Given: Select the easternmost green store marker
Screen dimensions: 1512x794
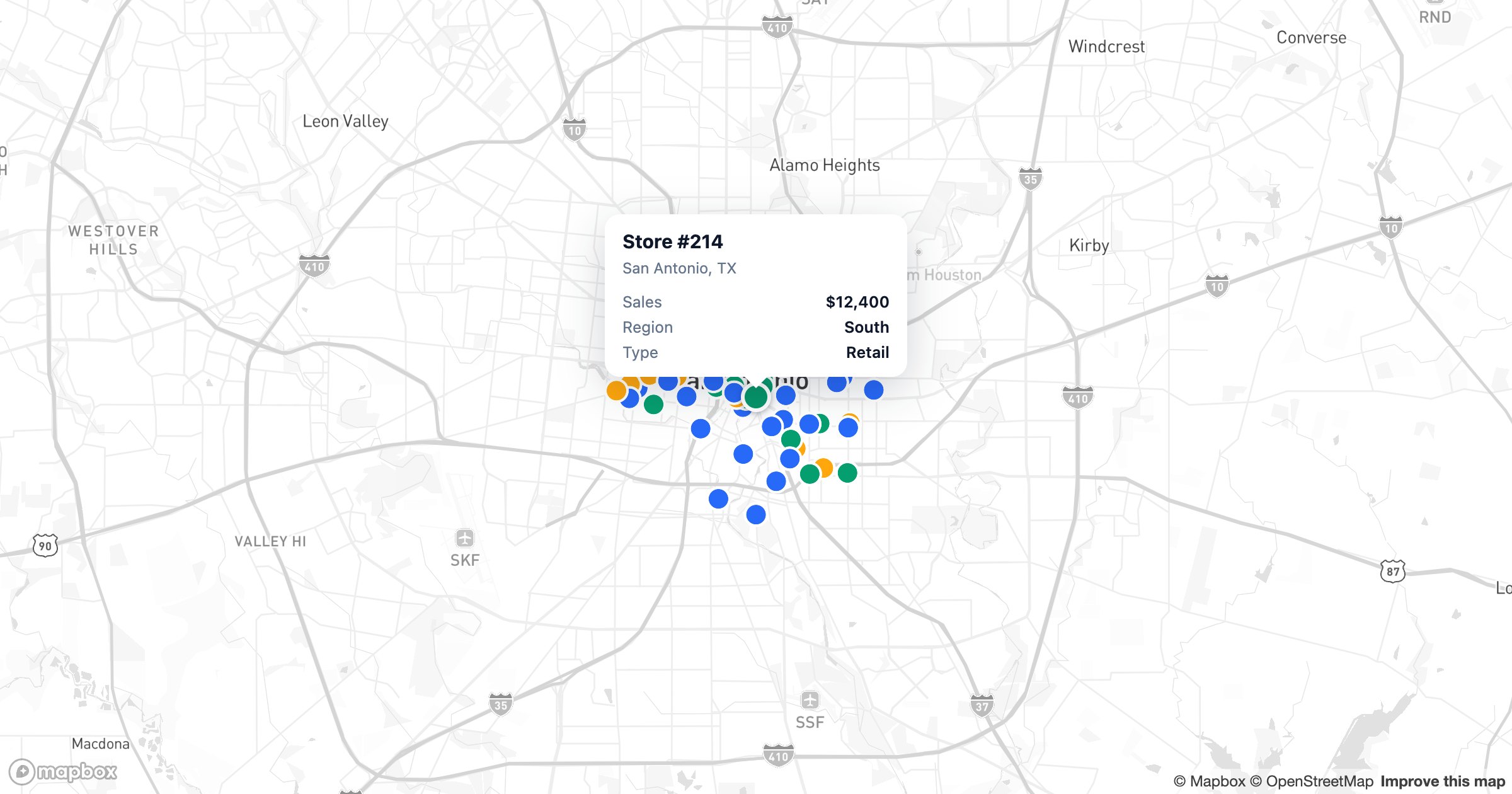Looking at the screenshot, I should [847, 473].
